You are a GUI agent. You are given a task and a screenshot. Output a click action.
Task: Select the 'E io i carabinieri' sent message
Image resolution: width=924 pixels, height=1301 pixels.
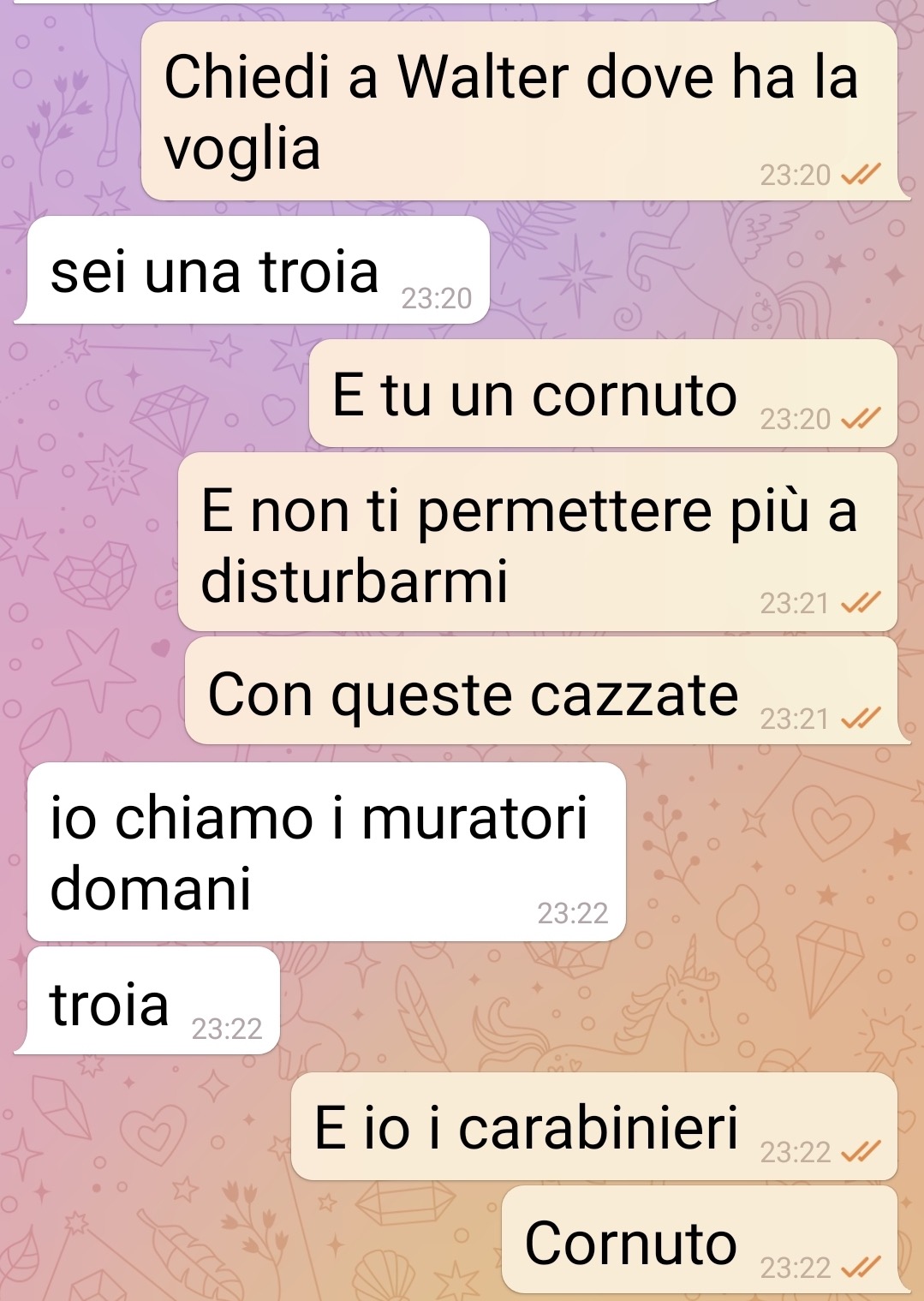tap(594, 1127)
